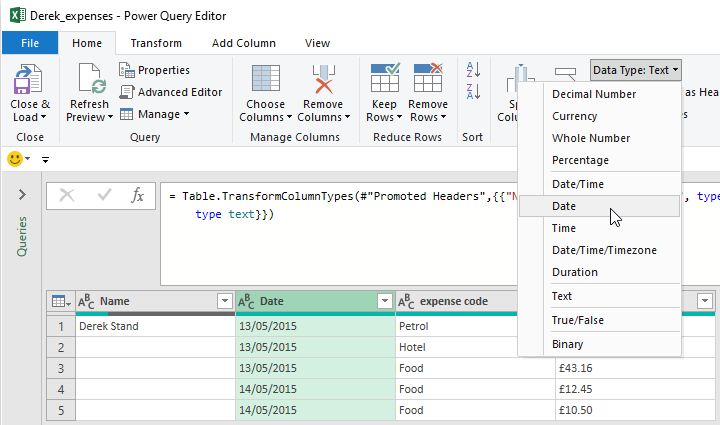Switch to the Transform tab
Image resolution: width=720 pixels, height=425 pixels.
[156, 43]
